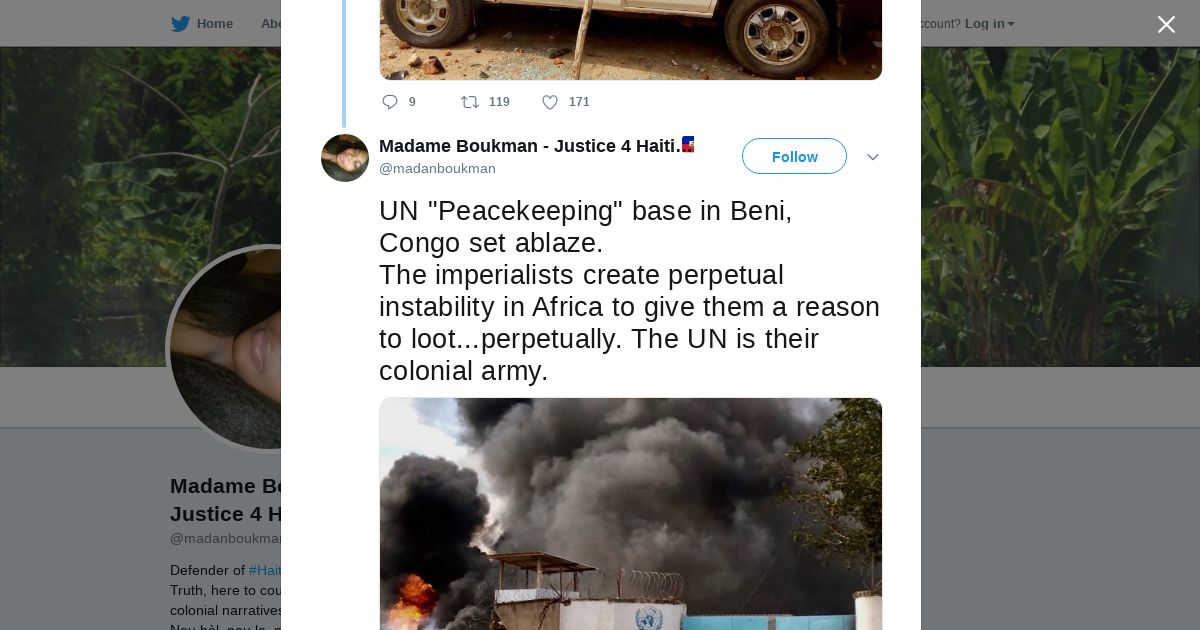Like the tweet with the heart icon
This screenshot has width=1200, height=630.
pos(550,102)
